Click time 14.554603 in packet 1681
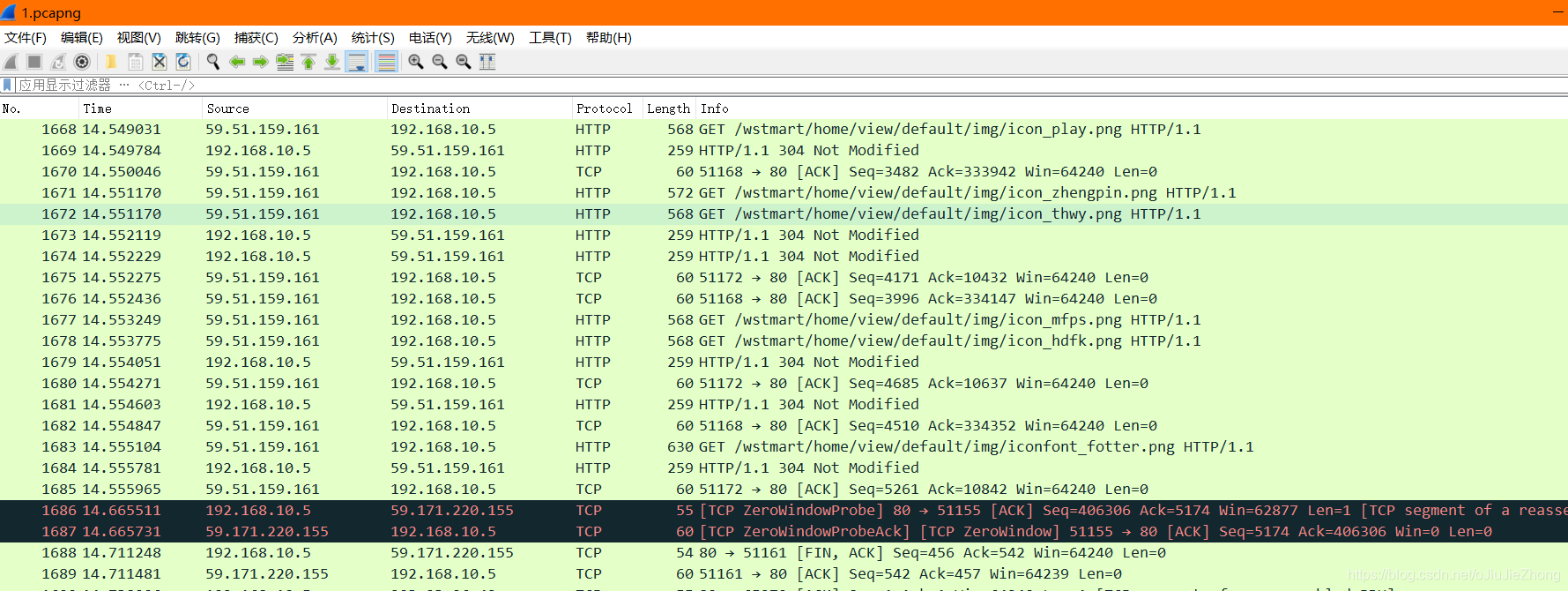This screenshot has width=1568, height=591. [x=122, y=405]
